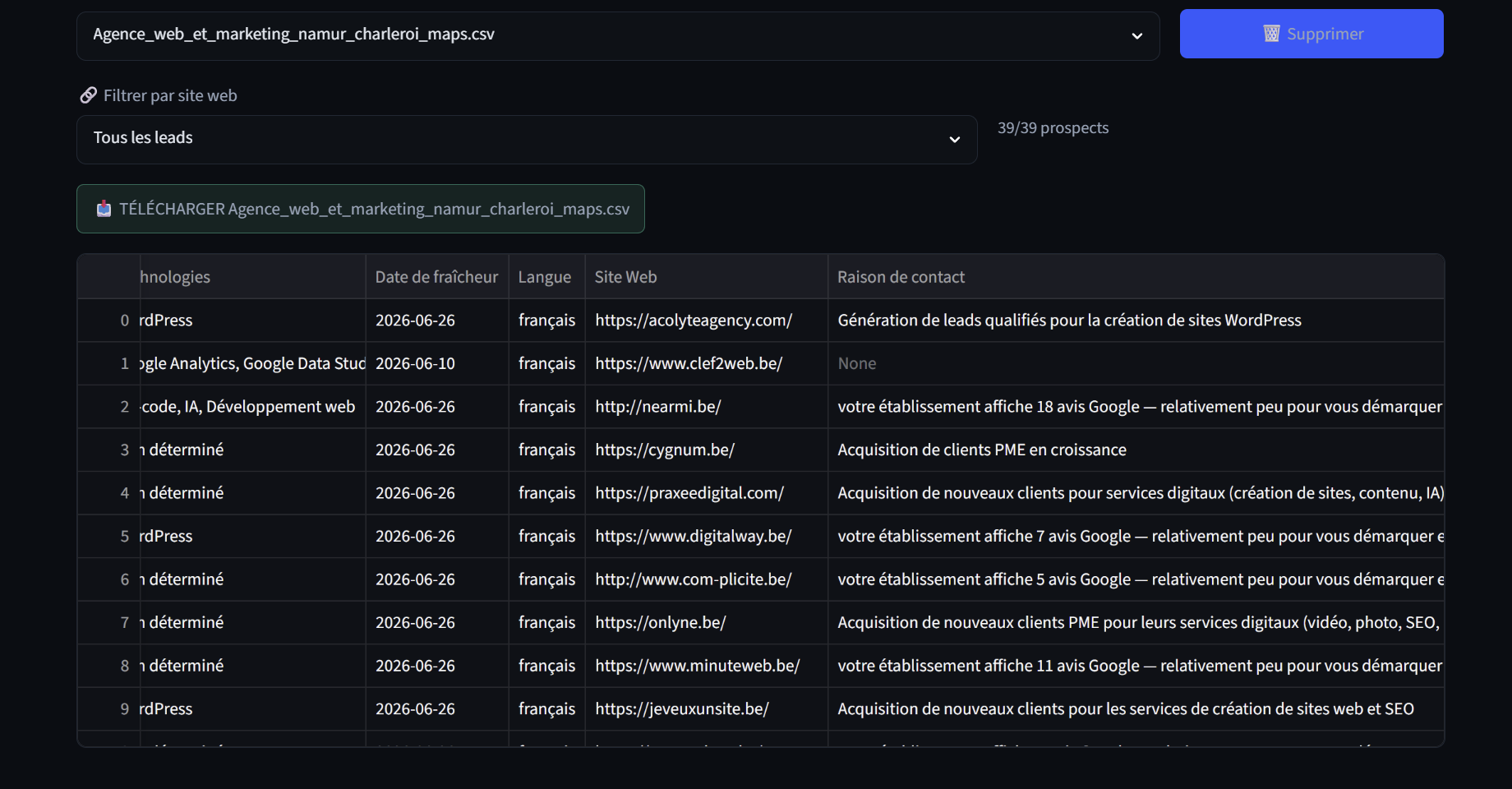
Task: Click the chevron of Tous les leads
Action: (954, 139)
